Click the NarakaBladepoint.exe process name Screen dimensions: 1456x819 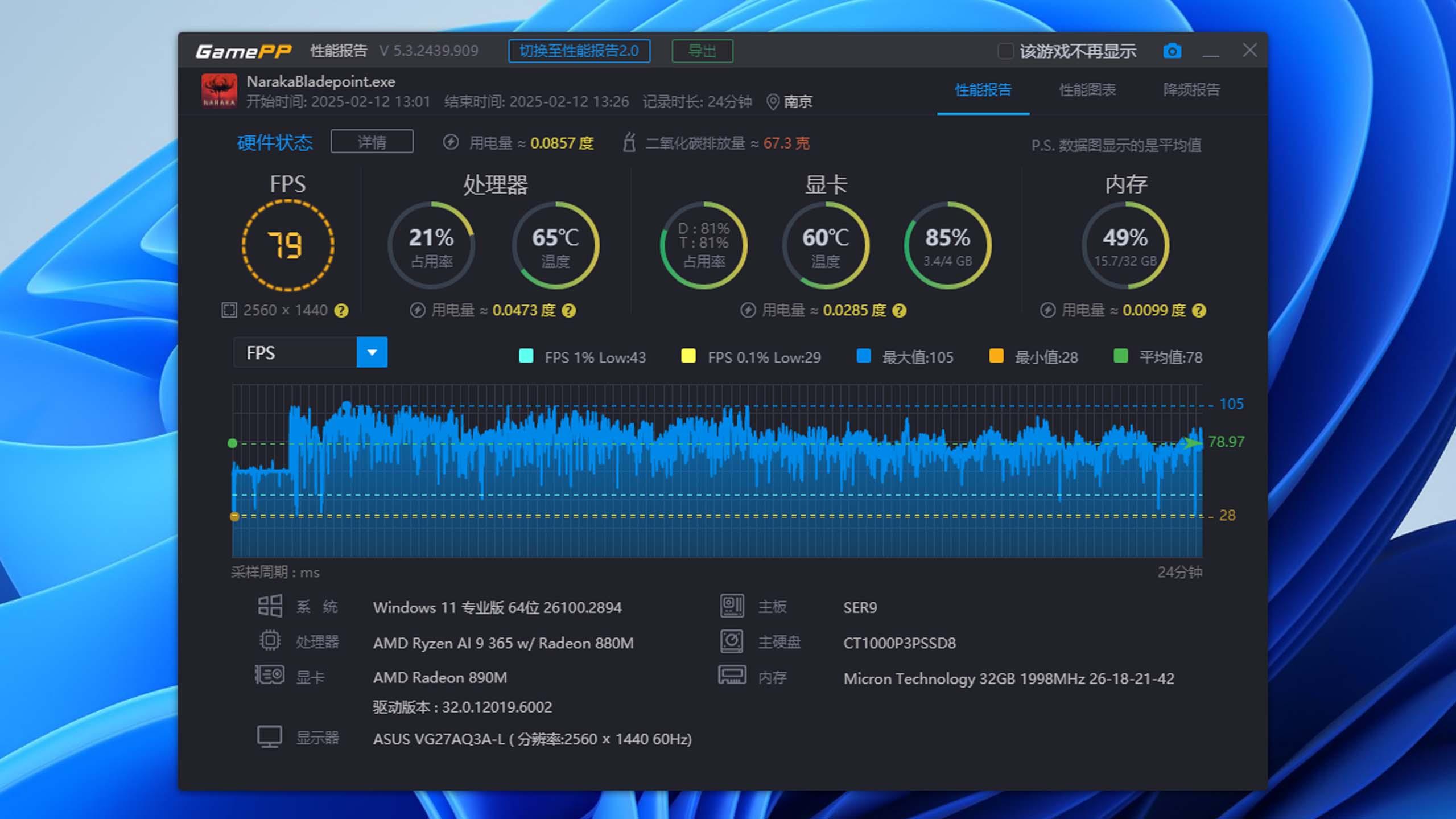[321, 82]
